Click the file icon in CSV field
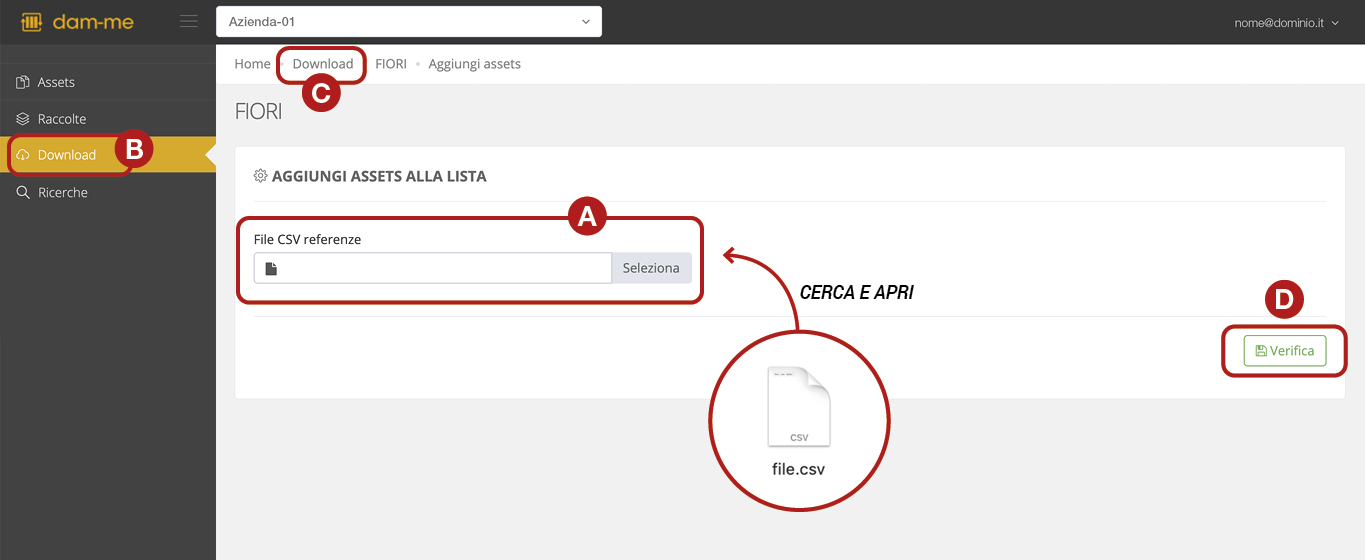This screenshot has height=560, width=1365. pos(271,268)
